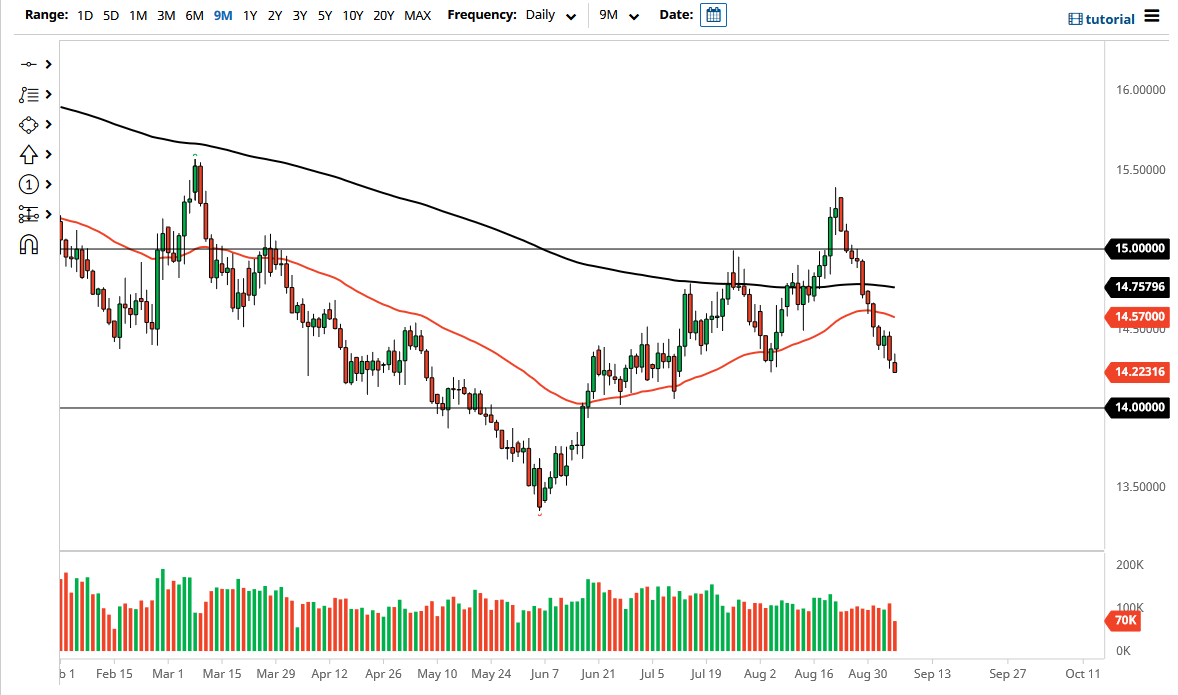Open the 9M interval dropdown

[x=617, y=16]
